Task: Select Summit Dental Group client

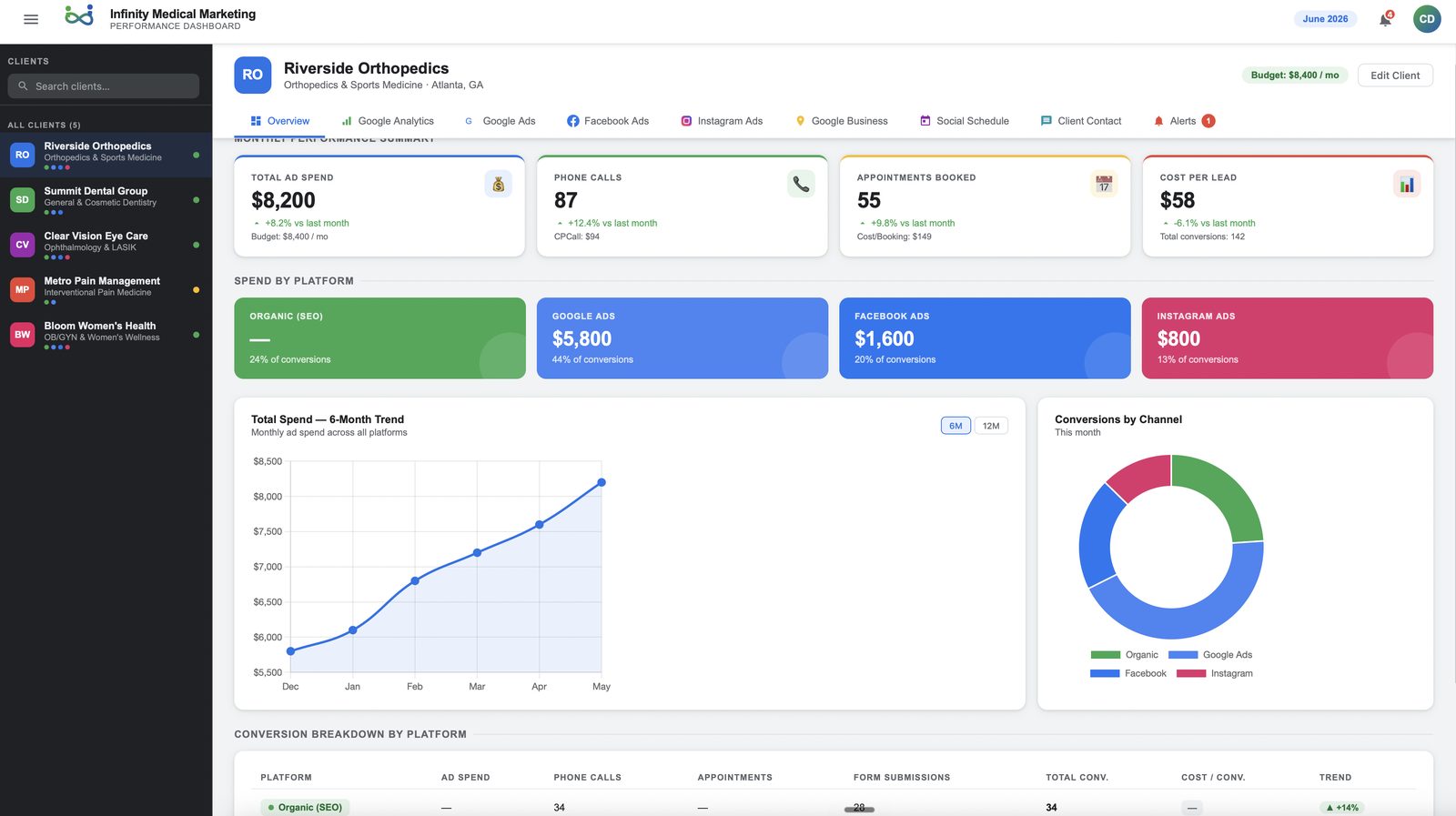Action: pos(106,200)
